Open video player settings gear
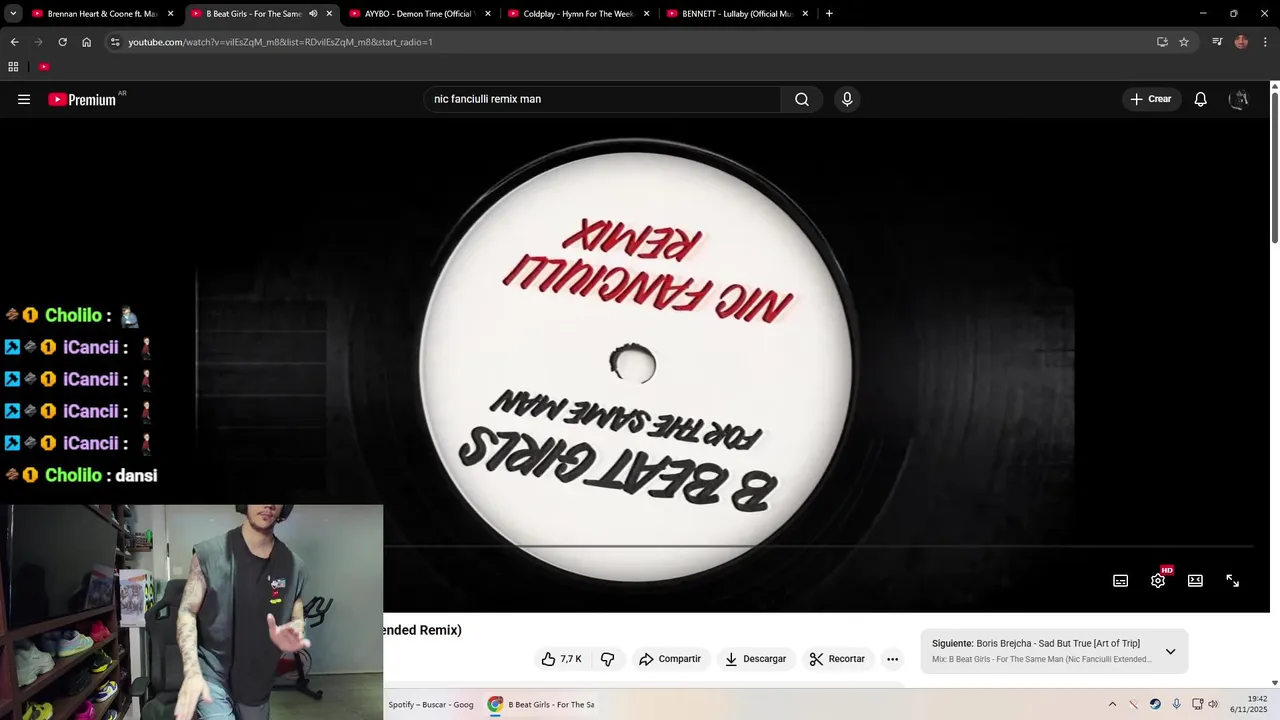 click(1158, 581)
